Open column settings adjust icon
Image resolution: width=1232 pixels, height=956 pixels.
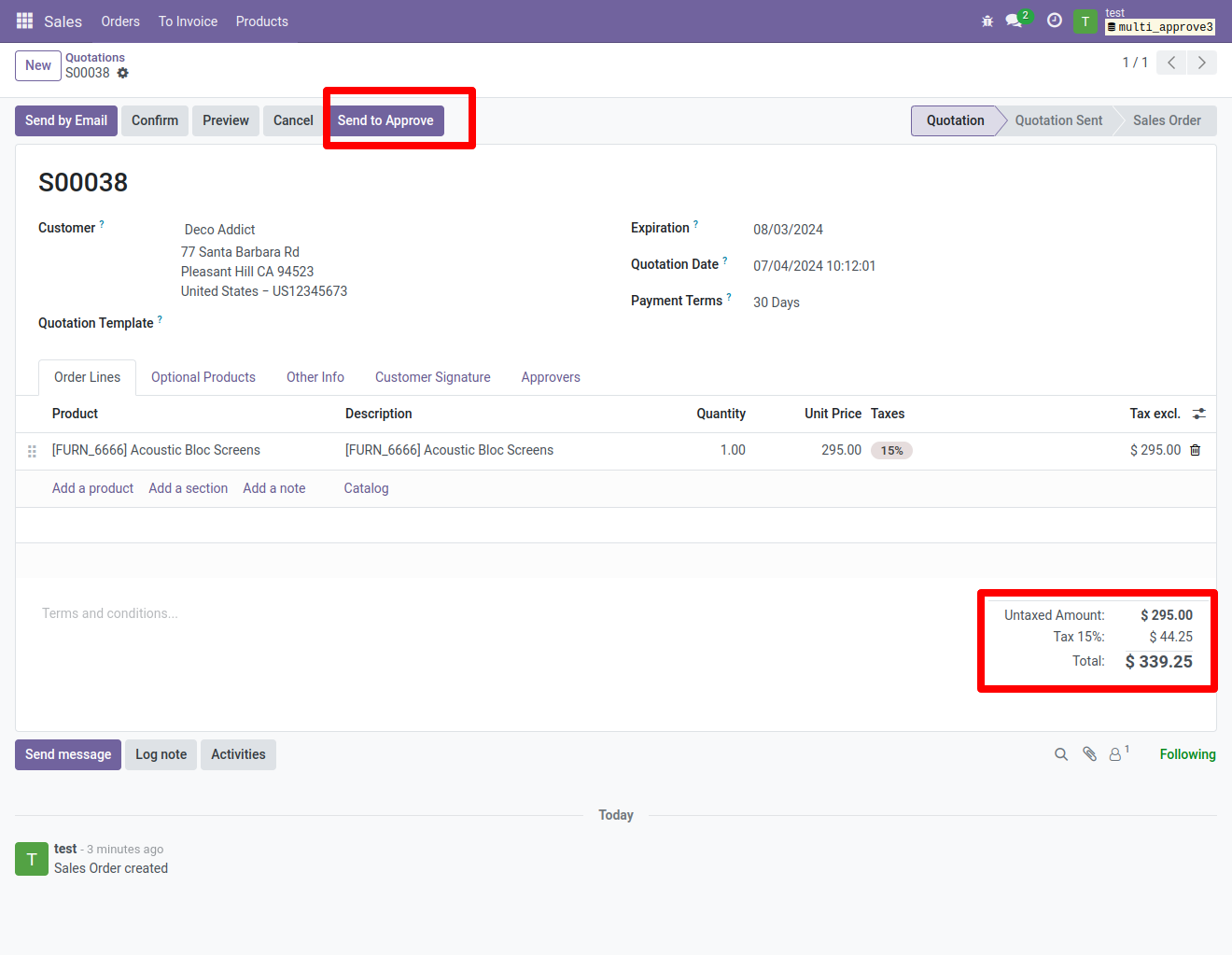pyautogui.click(x=1199, y=414)
